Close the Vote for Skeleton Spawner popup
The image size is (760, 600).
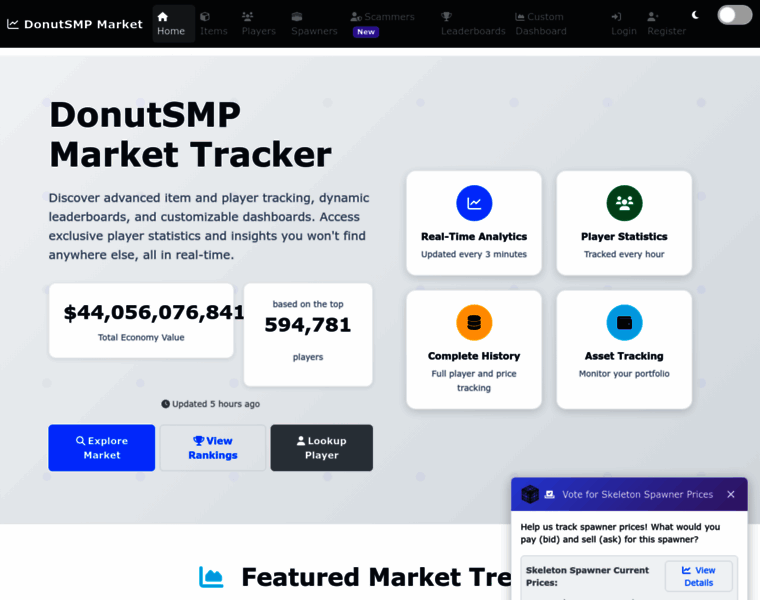click(731, 494)
